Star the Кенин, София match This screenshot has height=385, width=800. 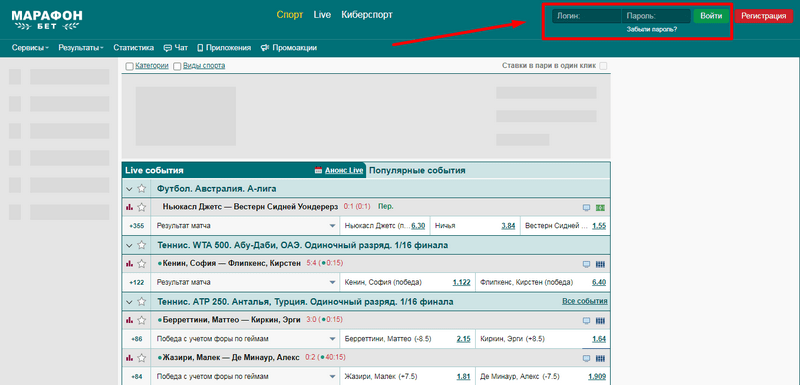141,264
